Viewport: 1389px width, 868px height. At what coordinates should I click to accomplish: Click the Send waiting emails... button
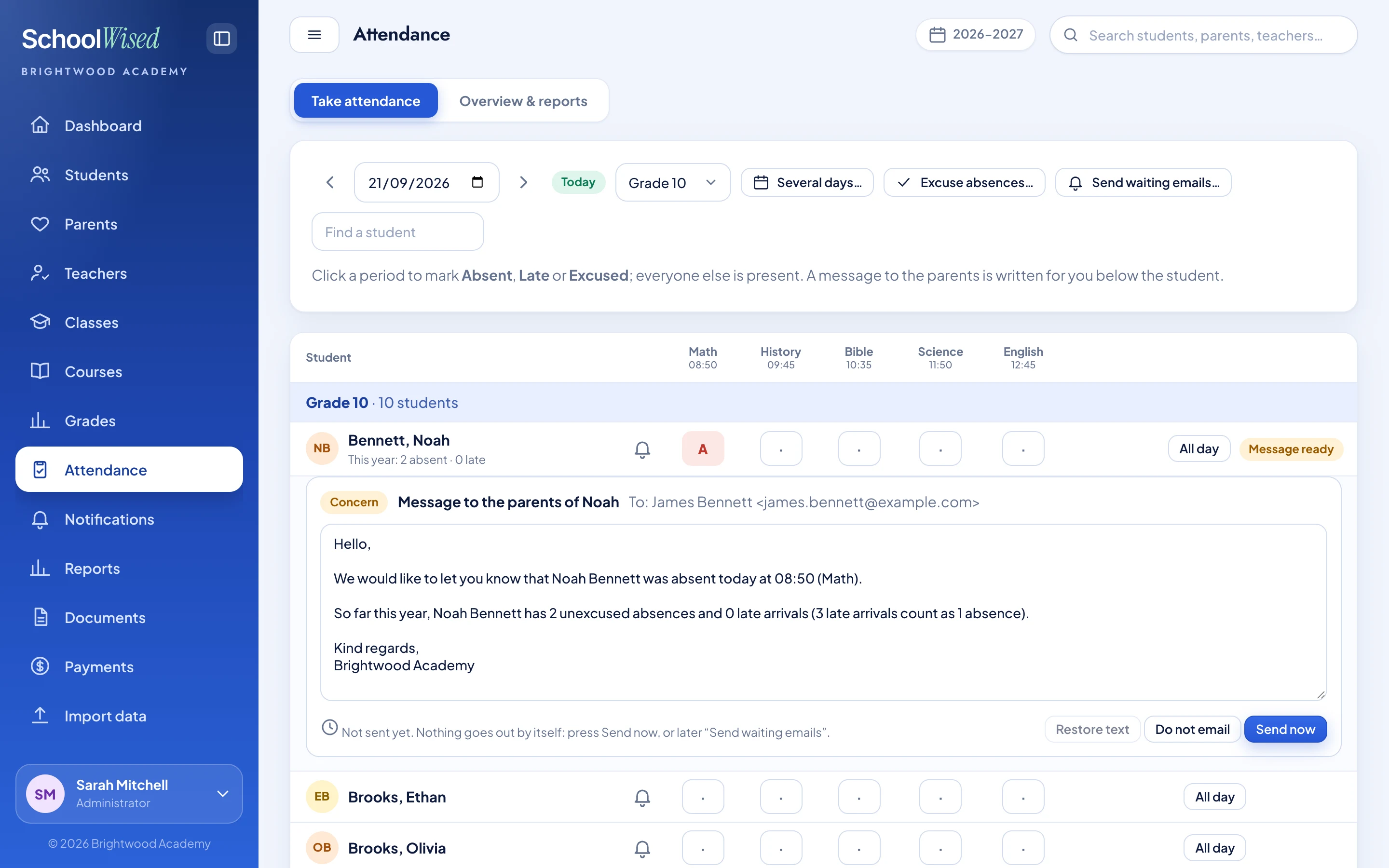pos(1144,183)
